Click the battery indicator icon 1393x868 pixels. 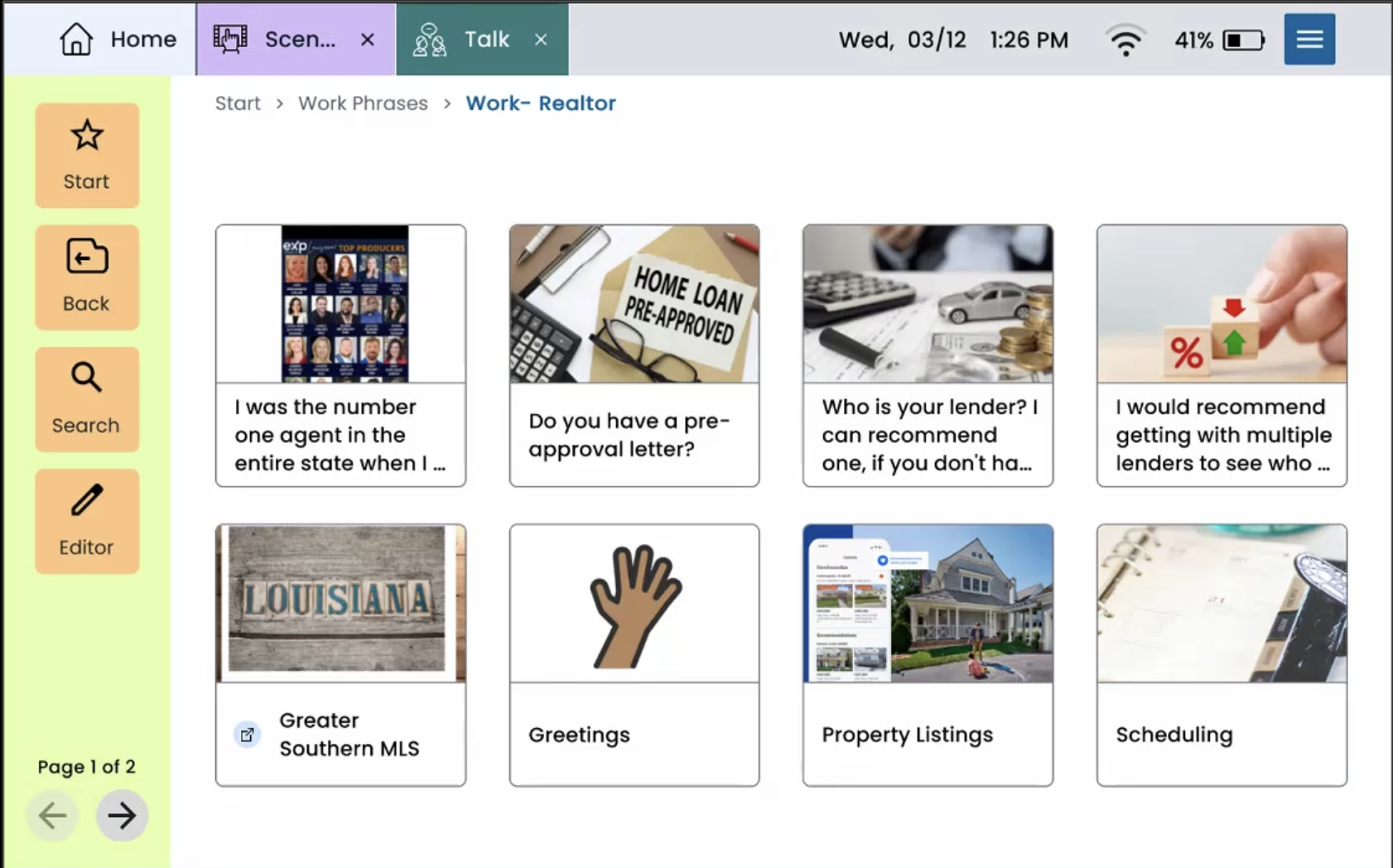[x=1243, y=40]
